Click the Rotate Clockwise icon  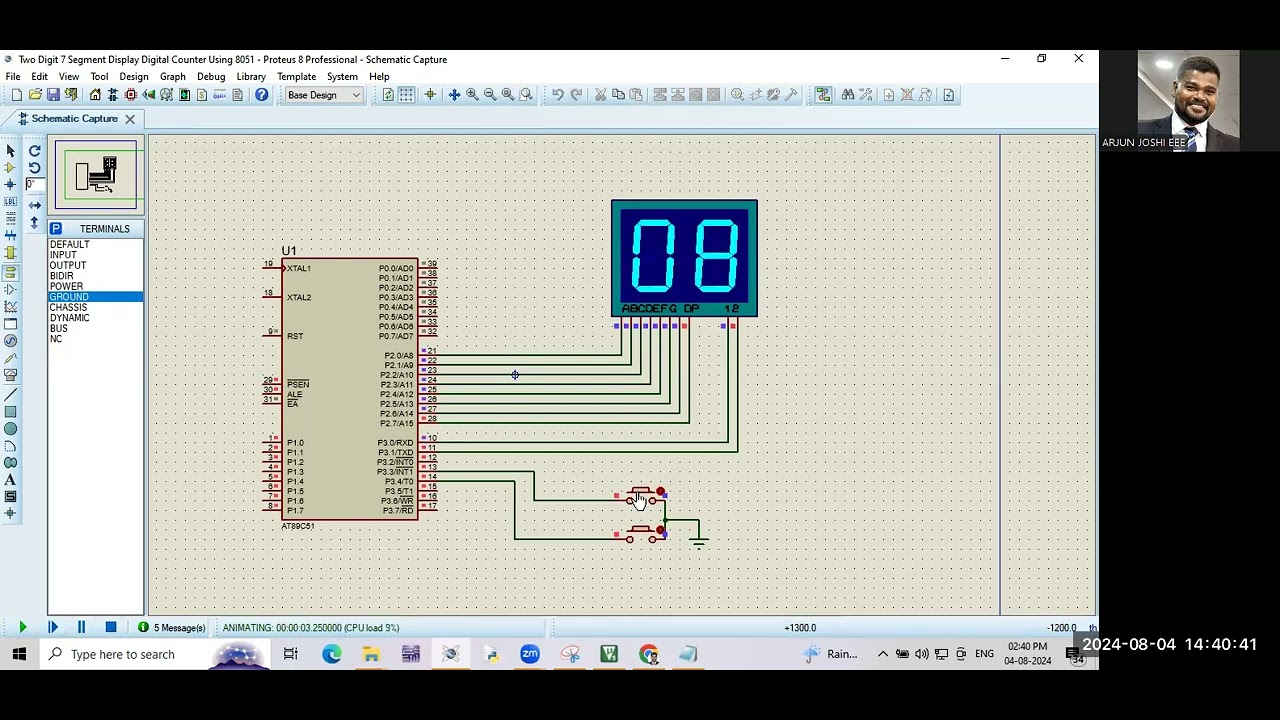point(35,150)
